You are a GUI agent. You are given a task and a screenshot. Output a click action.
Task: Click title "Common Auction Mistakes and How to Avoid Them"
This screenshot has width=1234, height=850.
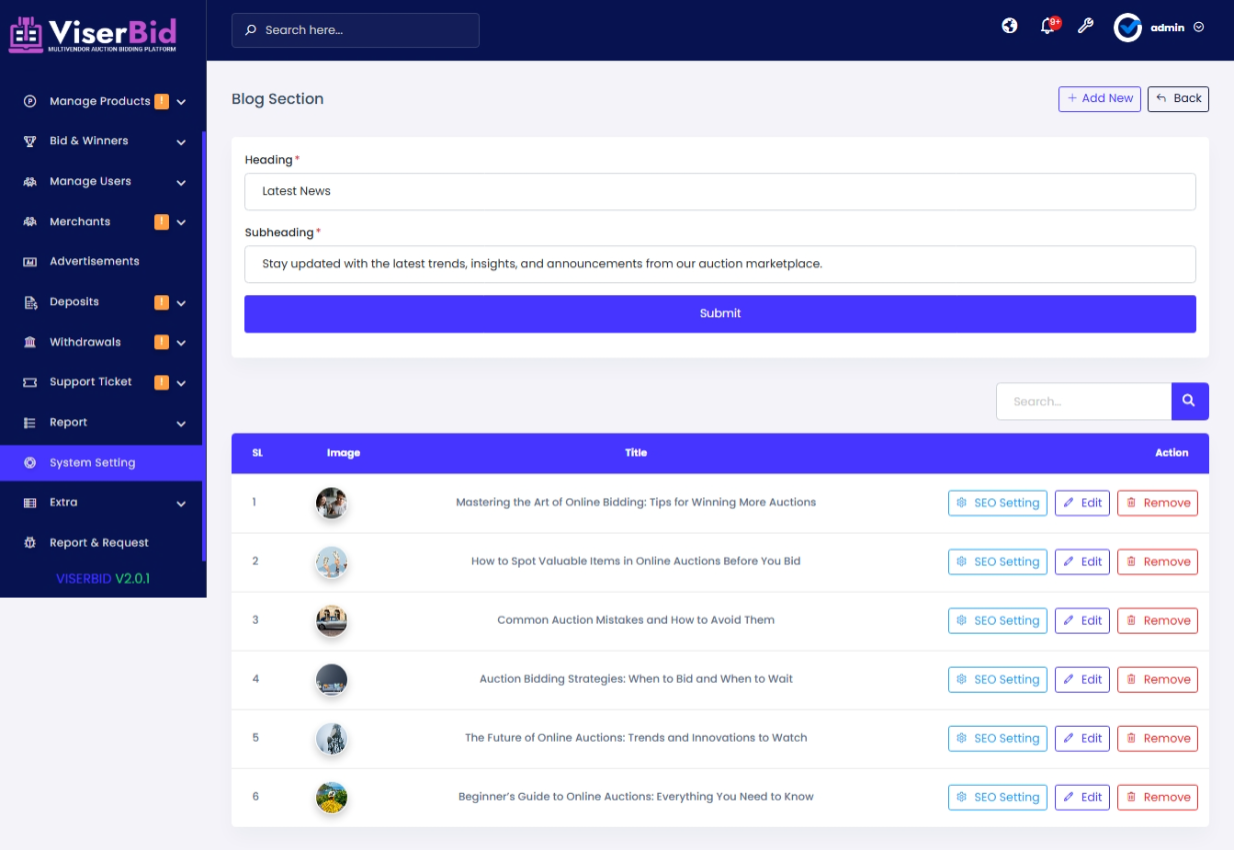point(636,620)
